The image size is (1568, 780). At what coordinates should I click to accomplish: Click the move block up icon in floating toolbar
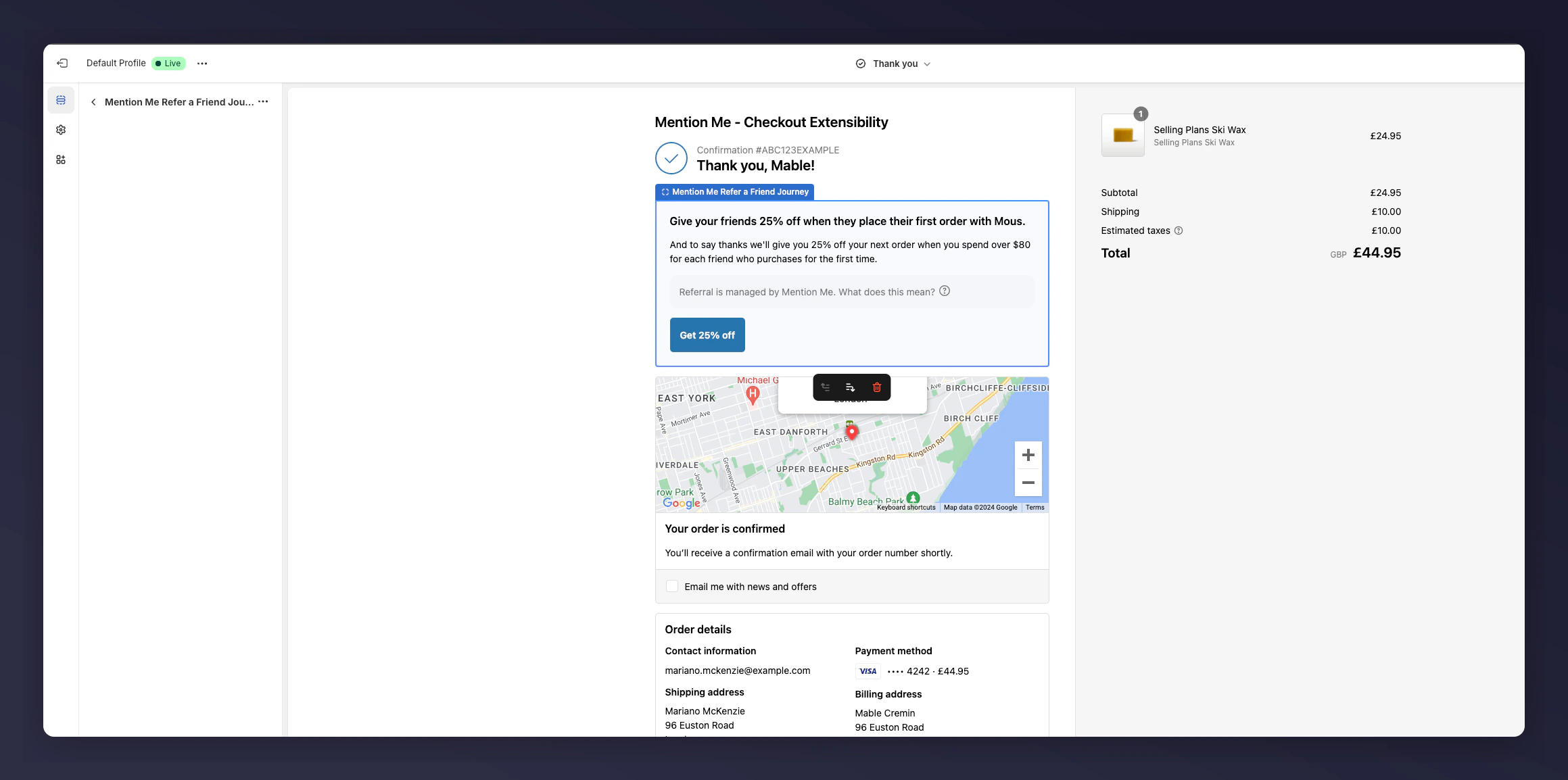(826, 387)
